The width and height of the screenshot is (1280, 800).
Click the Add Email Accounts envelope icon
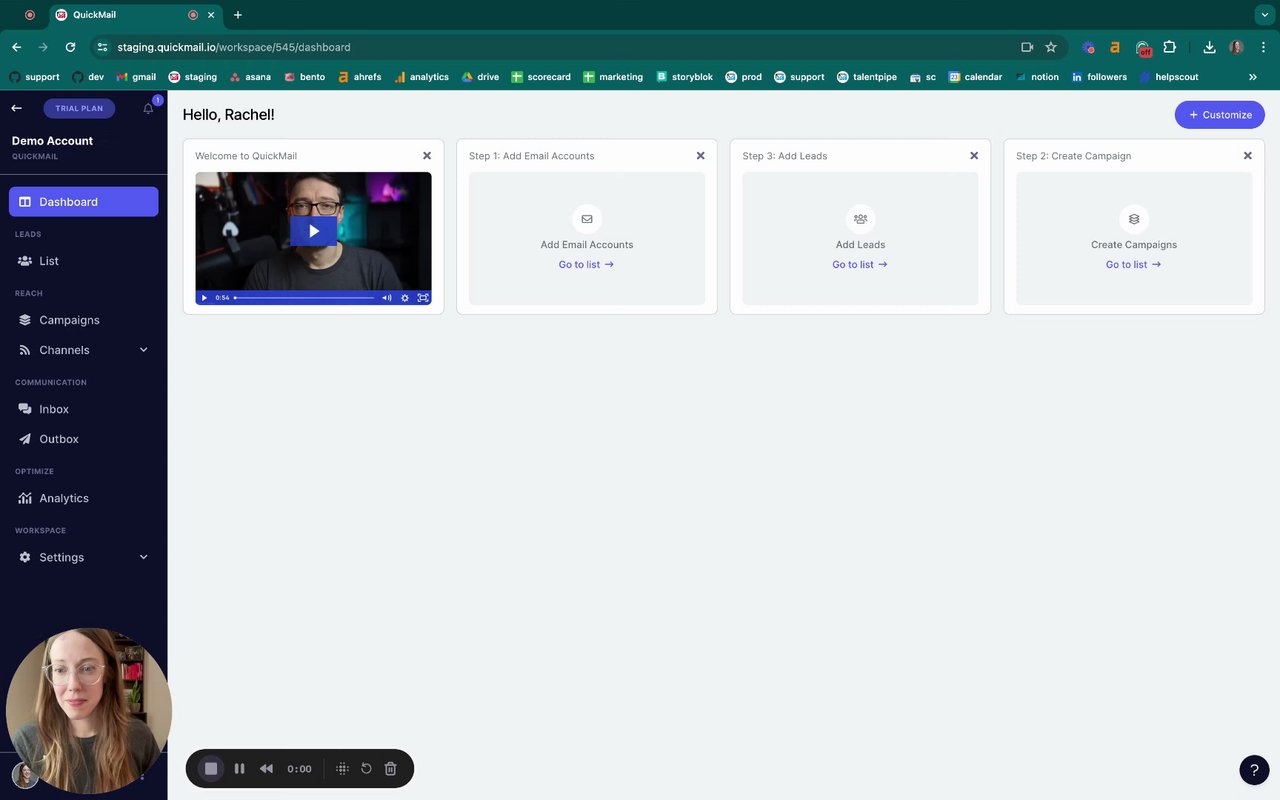587,219
